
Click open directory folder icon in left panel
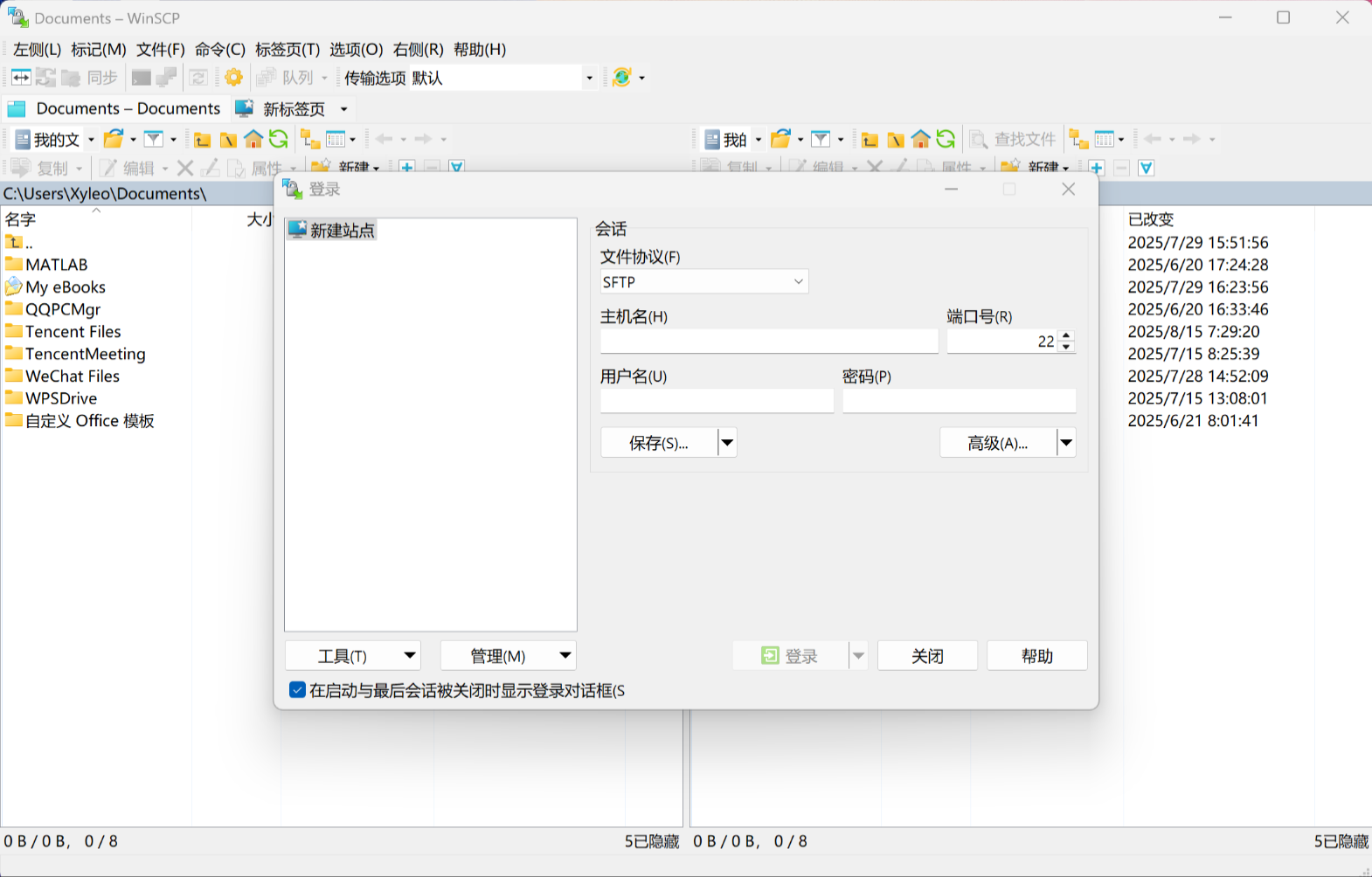point(114,140)
